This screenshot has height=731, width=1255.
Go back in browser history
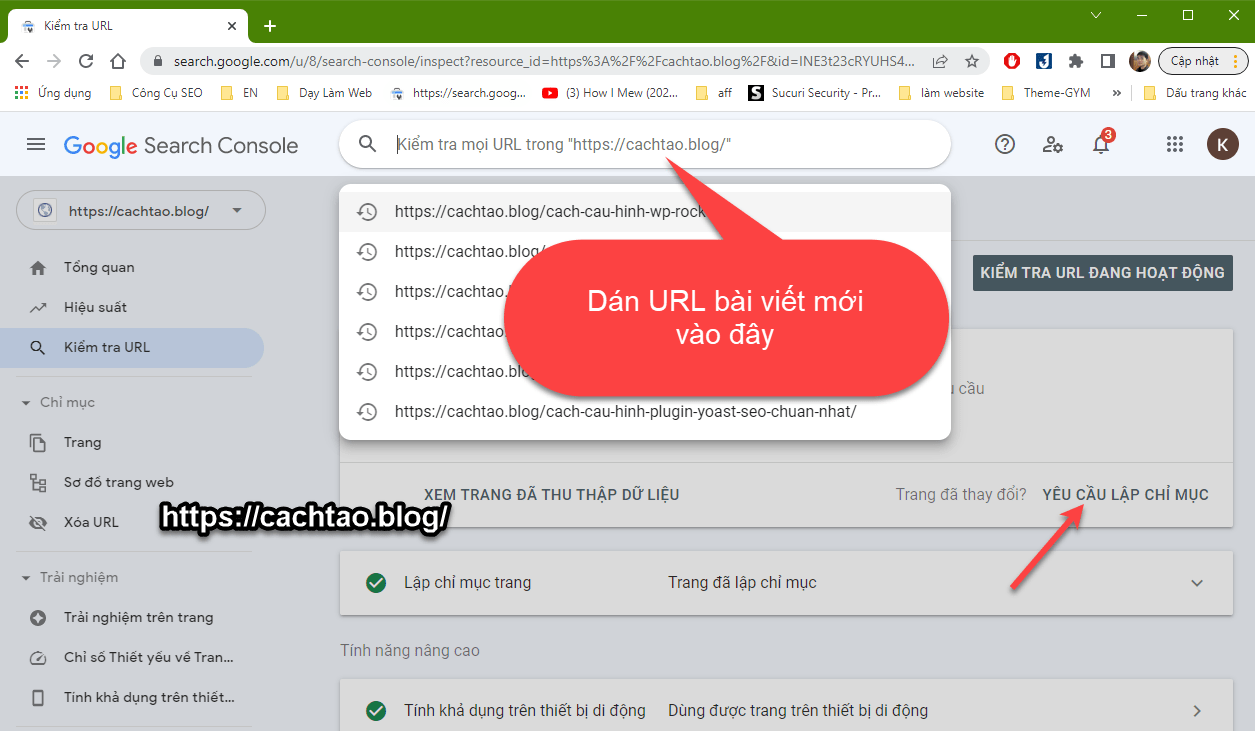pyautogui.click(x=22, y=61)
